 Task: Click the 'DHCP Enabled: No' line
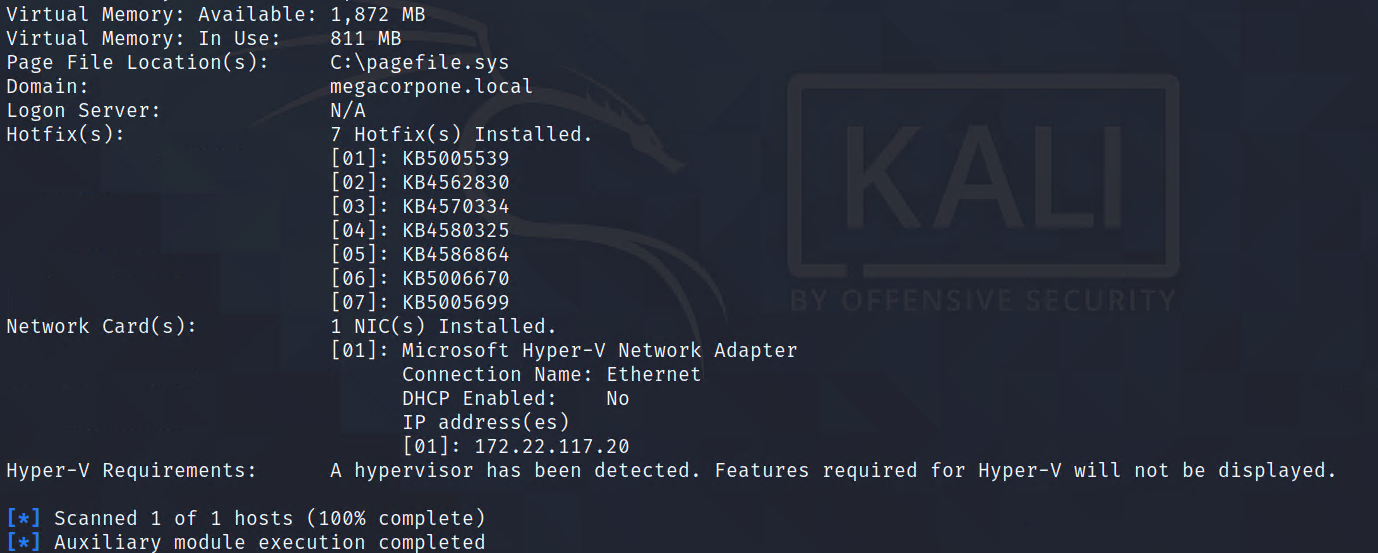(515, 399)
